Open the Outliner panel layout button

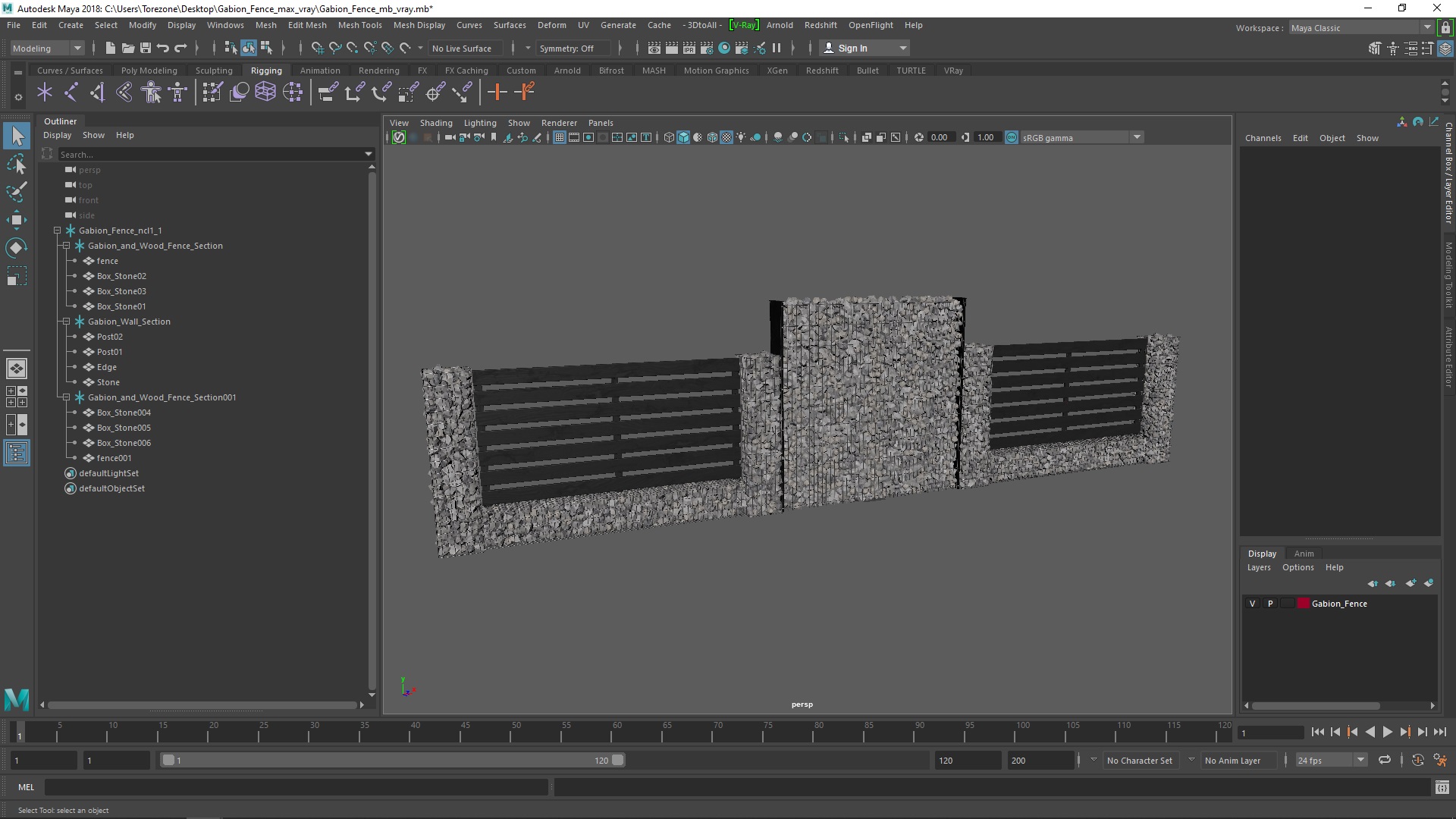(17, 453)
